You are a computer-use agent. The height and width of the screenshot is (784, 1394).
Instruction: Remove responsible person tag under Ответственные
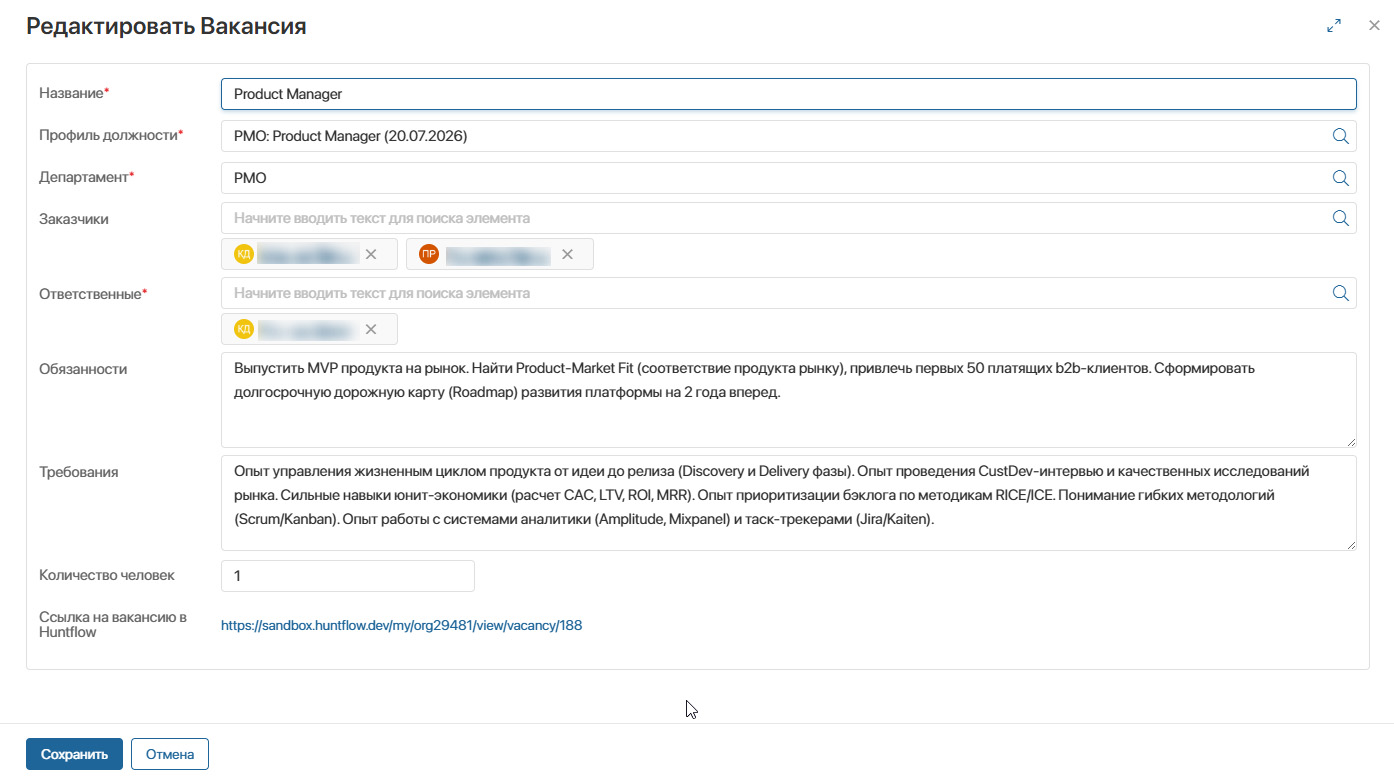(371, 329)
